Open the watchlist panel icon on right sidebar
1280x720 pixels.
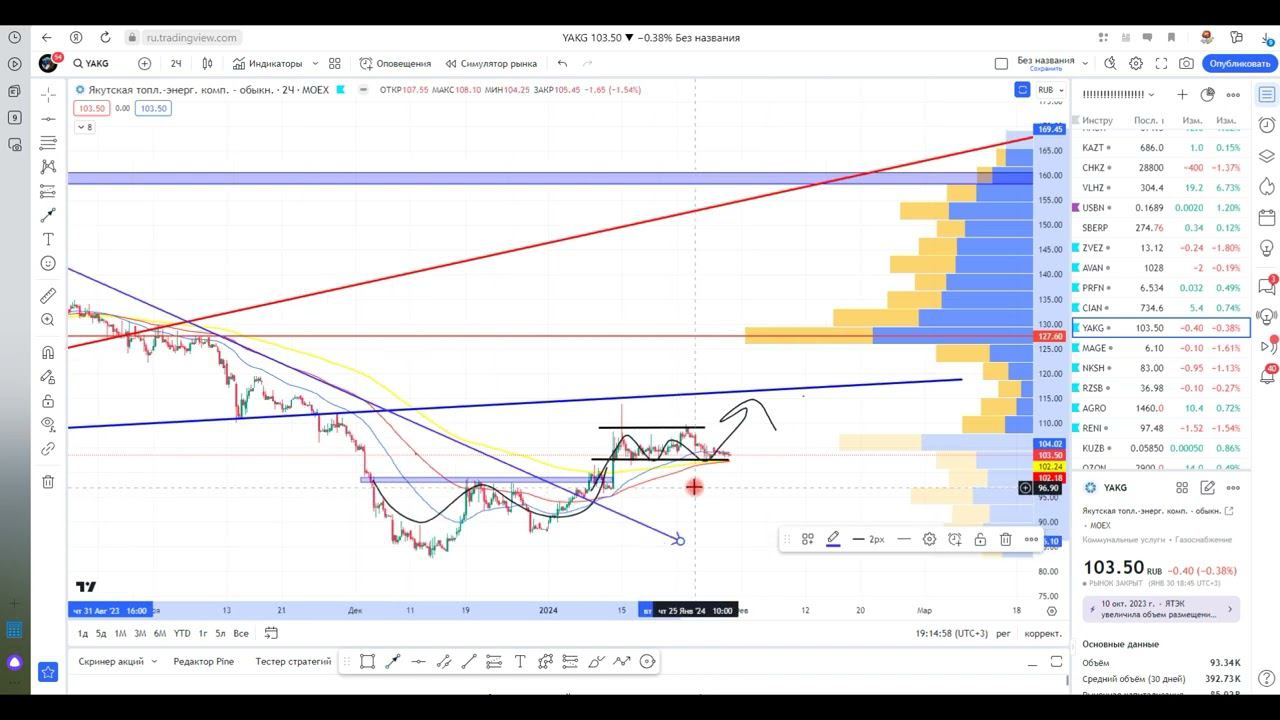1267,94
